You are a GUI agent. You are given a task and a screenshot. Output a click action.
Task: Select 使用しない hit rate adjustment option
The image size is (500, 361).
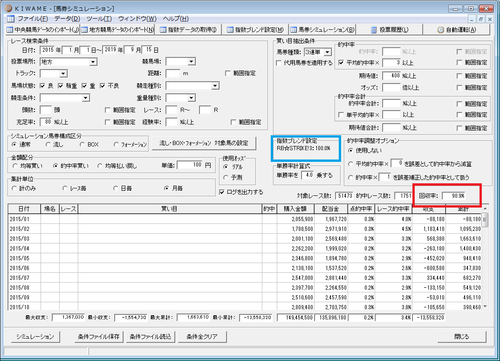click(350, 151)
